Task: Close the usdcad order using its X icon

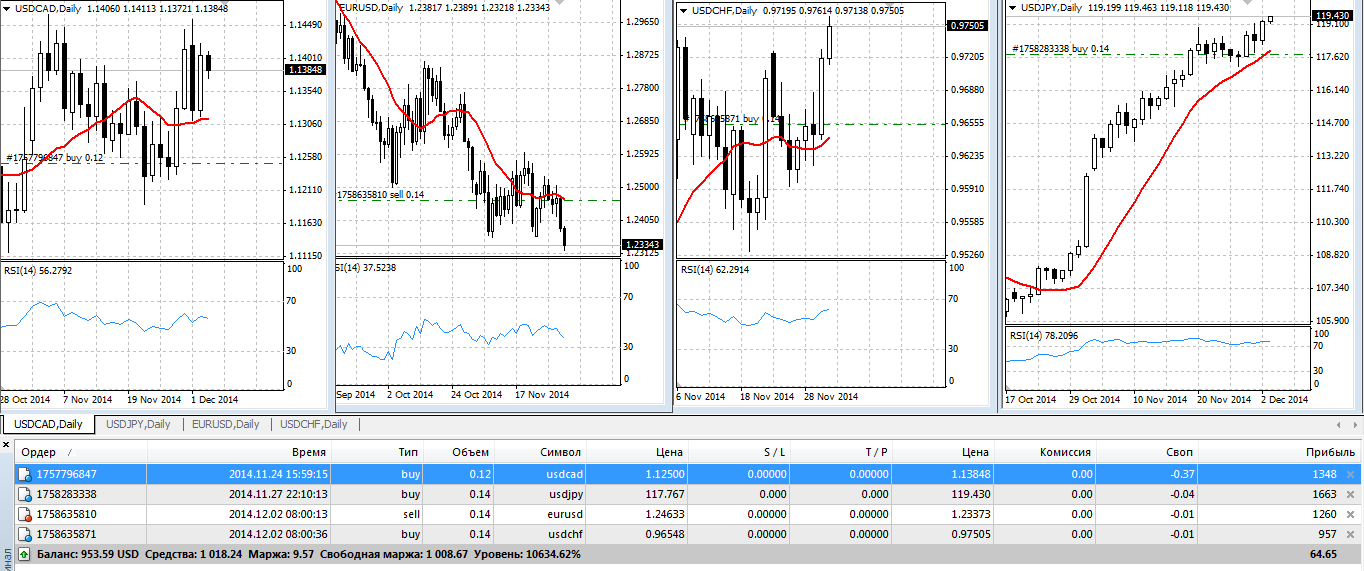Action: (1350, 474)
